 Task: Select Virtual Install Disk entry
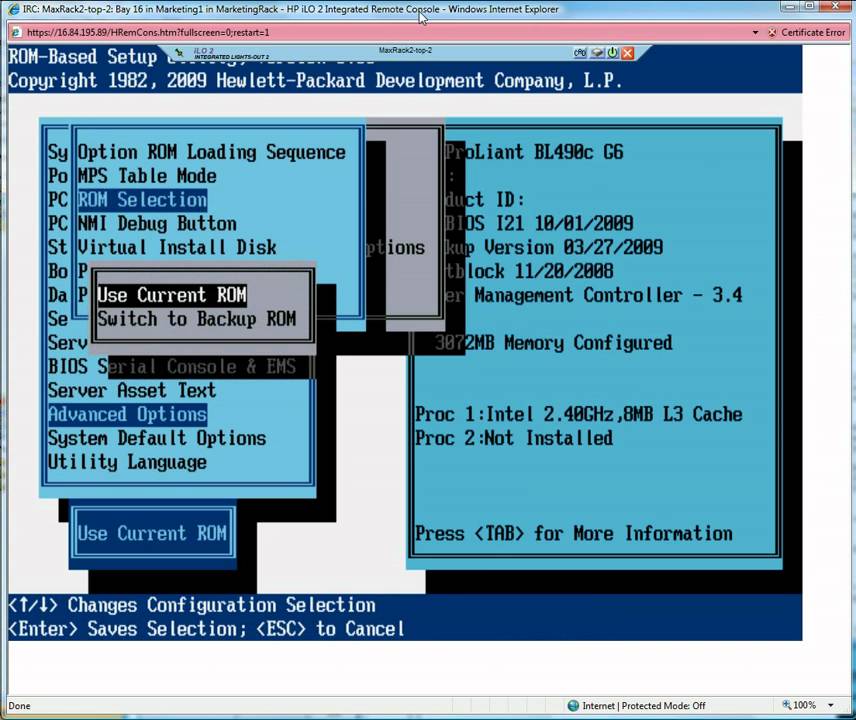point(177,247)
